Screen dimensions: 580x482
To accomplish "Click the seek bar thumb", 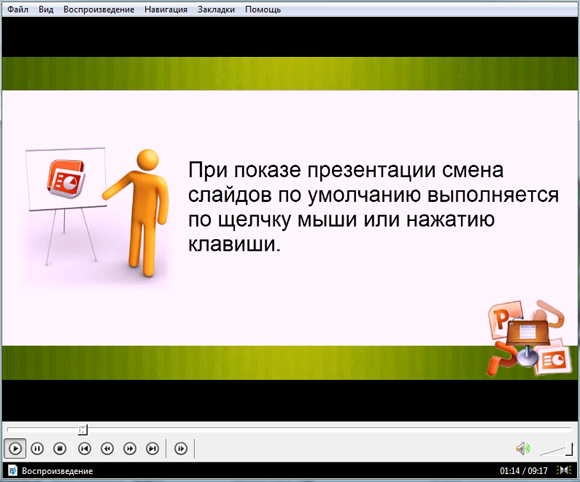I will coord(83,429).
